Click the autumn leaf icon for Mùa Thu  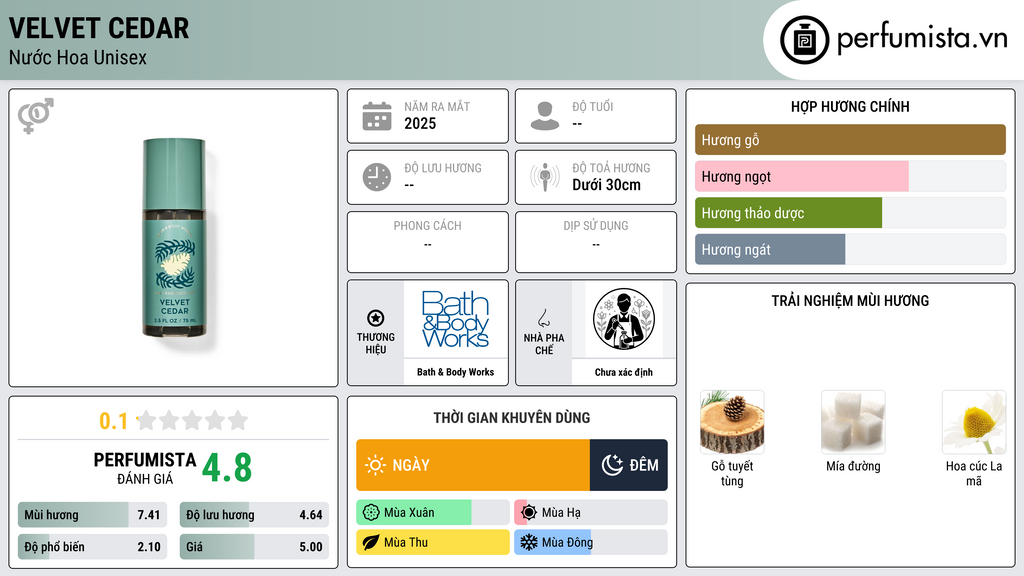(371, 542)
